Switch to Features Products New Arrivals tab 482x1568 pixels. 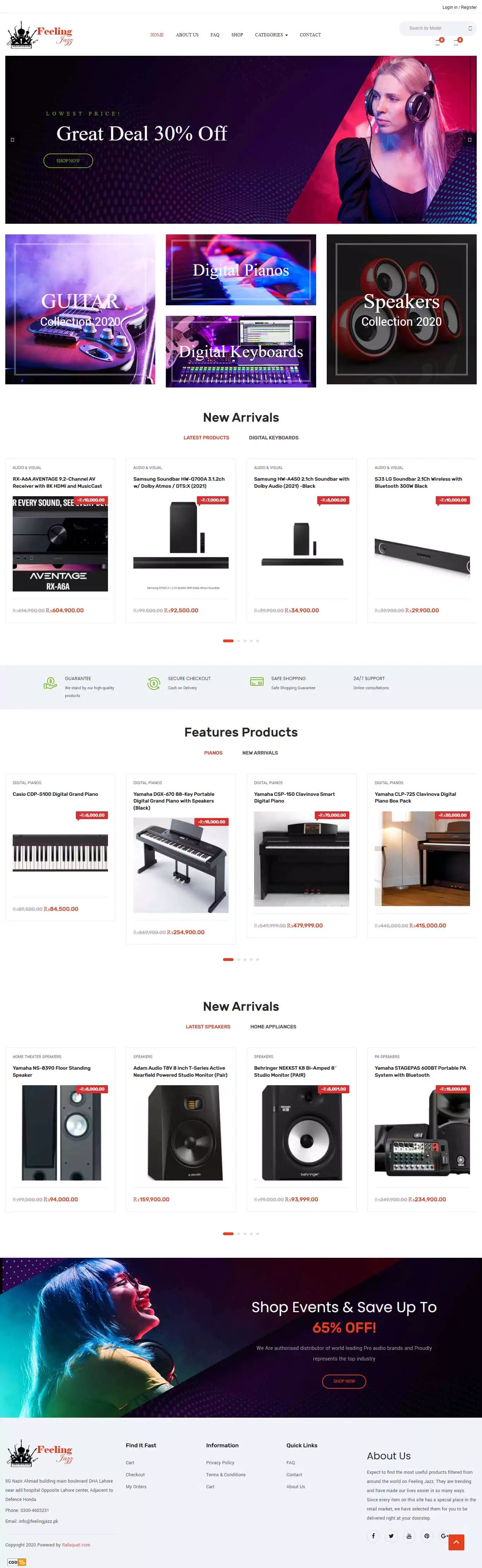click(260, 753)
